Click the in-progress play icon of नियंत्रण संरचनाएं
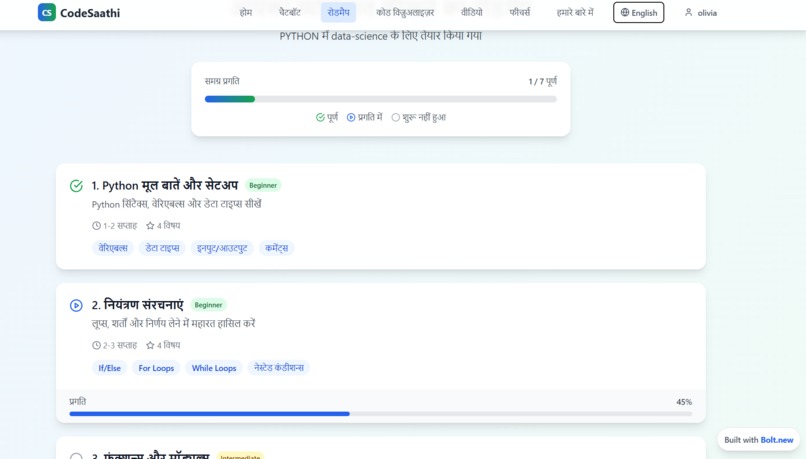The image size is (806, 459). [76, 305]
